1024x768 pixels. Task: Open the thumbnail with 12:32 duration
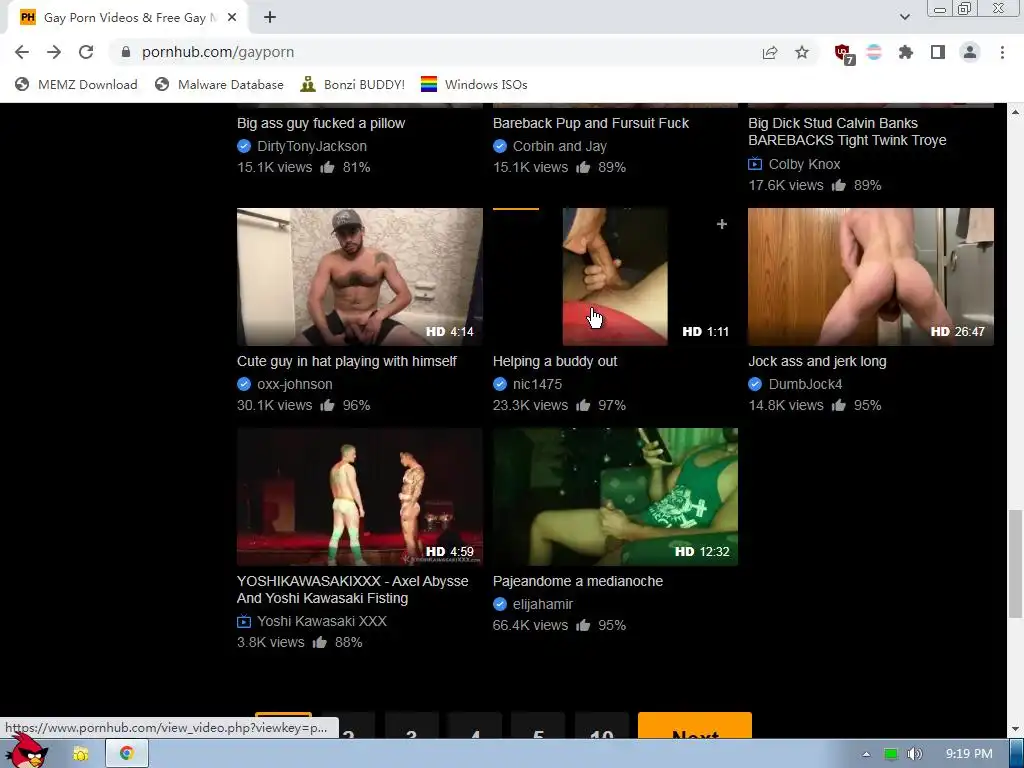click(615, 497)
